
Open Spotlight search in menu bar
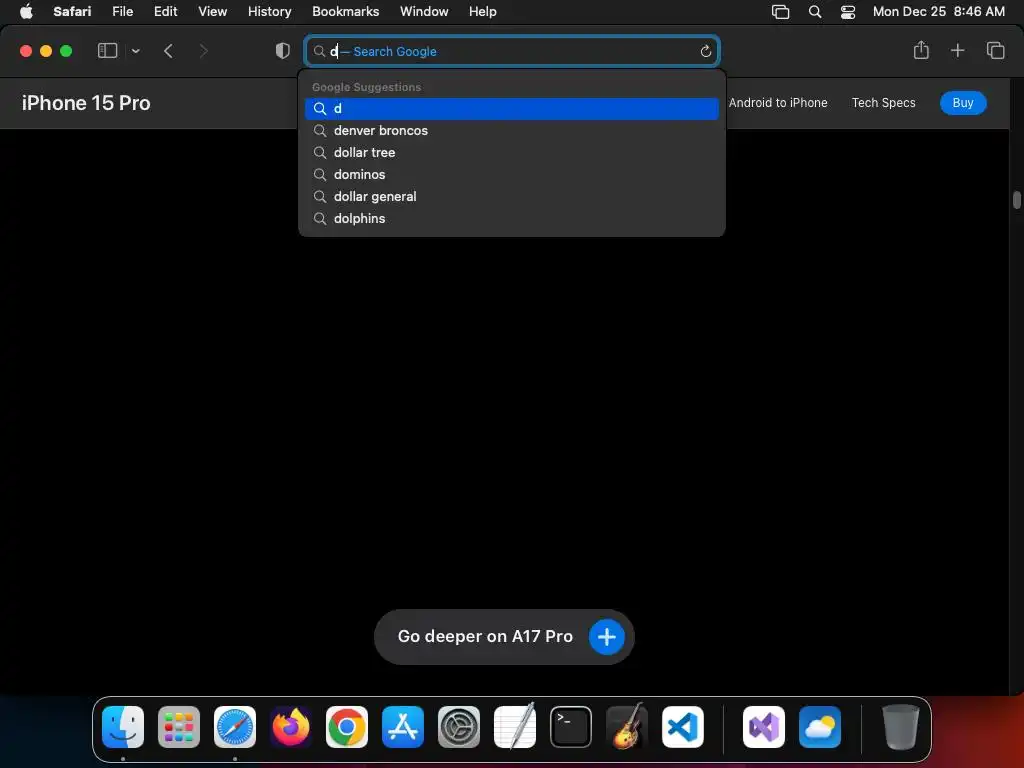click(814, 12)
